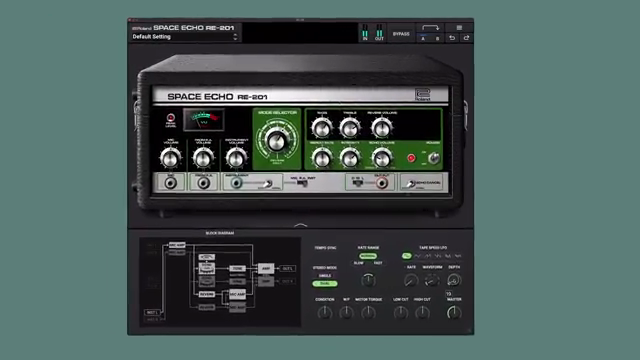Click the Bass knob

[322, 128]
